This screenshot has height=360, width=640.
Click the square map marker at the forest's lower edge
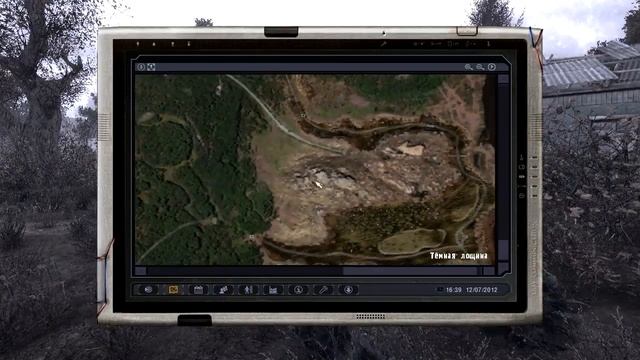[252, 237]
